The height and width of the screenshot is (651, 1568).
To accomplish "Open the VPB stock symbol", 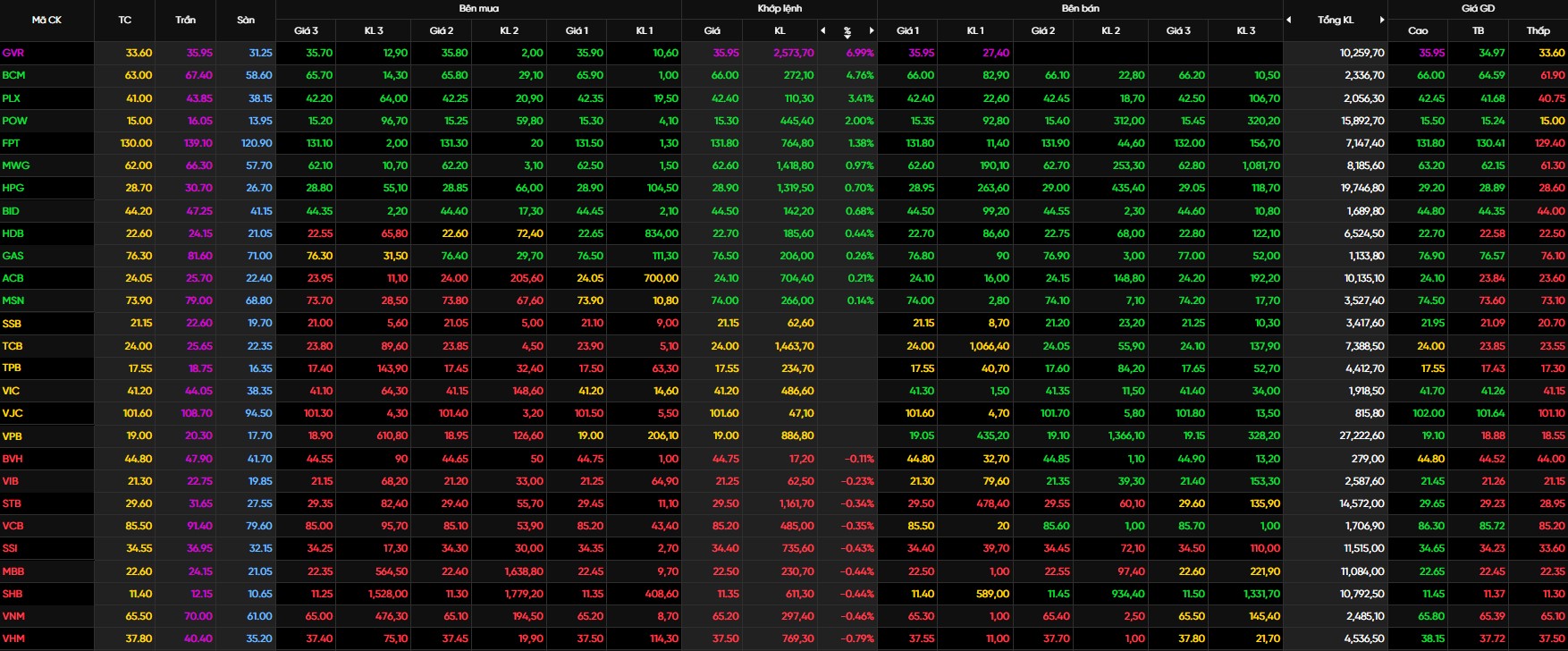I will click(x=12, y=436).
